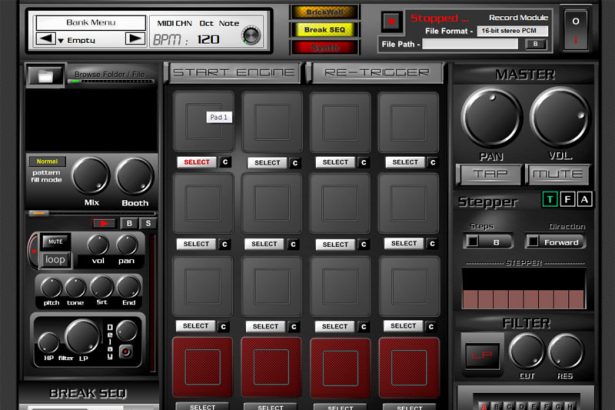Click the Master VOL knob
Screen dimensions: 615x410
coord(559,119)
